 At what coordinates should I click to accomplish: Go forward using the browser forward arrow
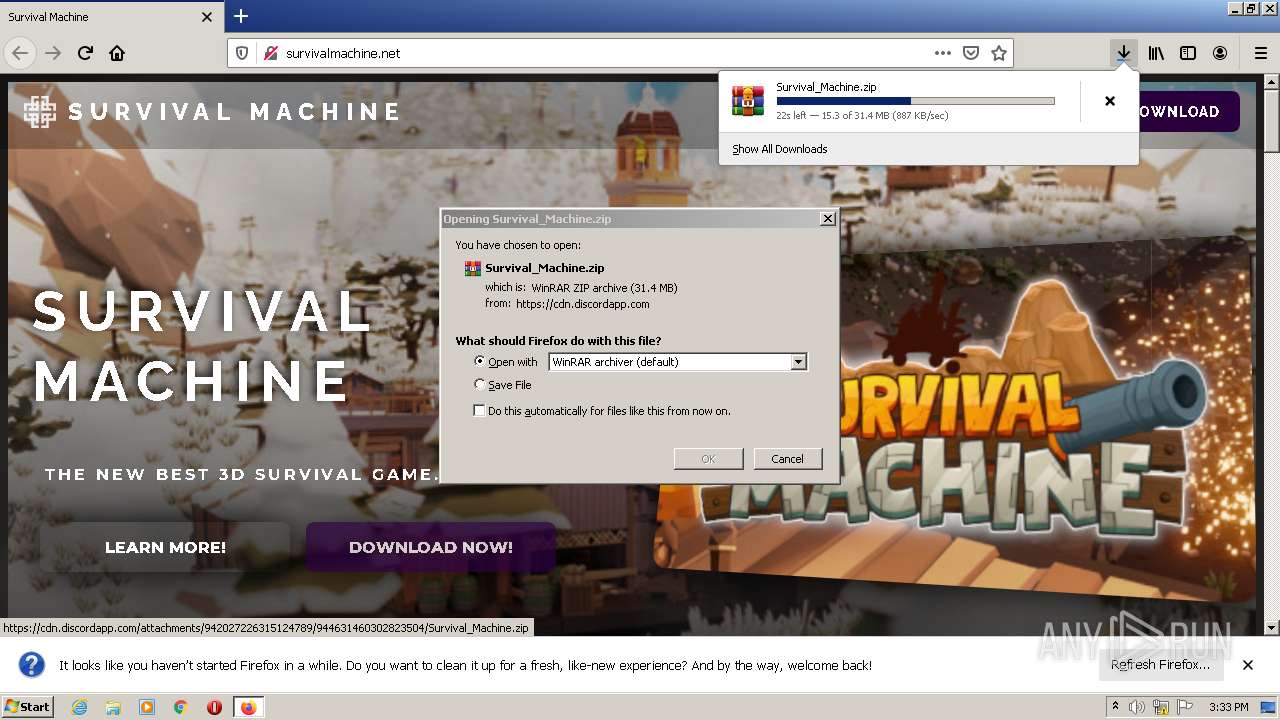pyautogui.click(x=53, y=53)
